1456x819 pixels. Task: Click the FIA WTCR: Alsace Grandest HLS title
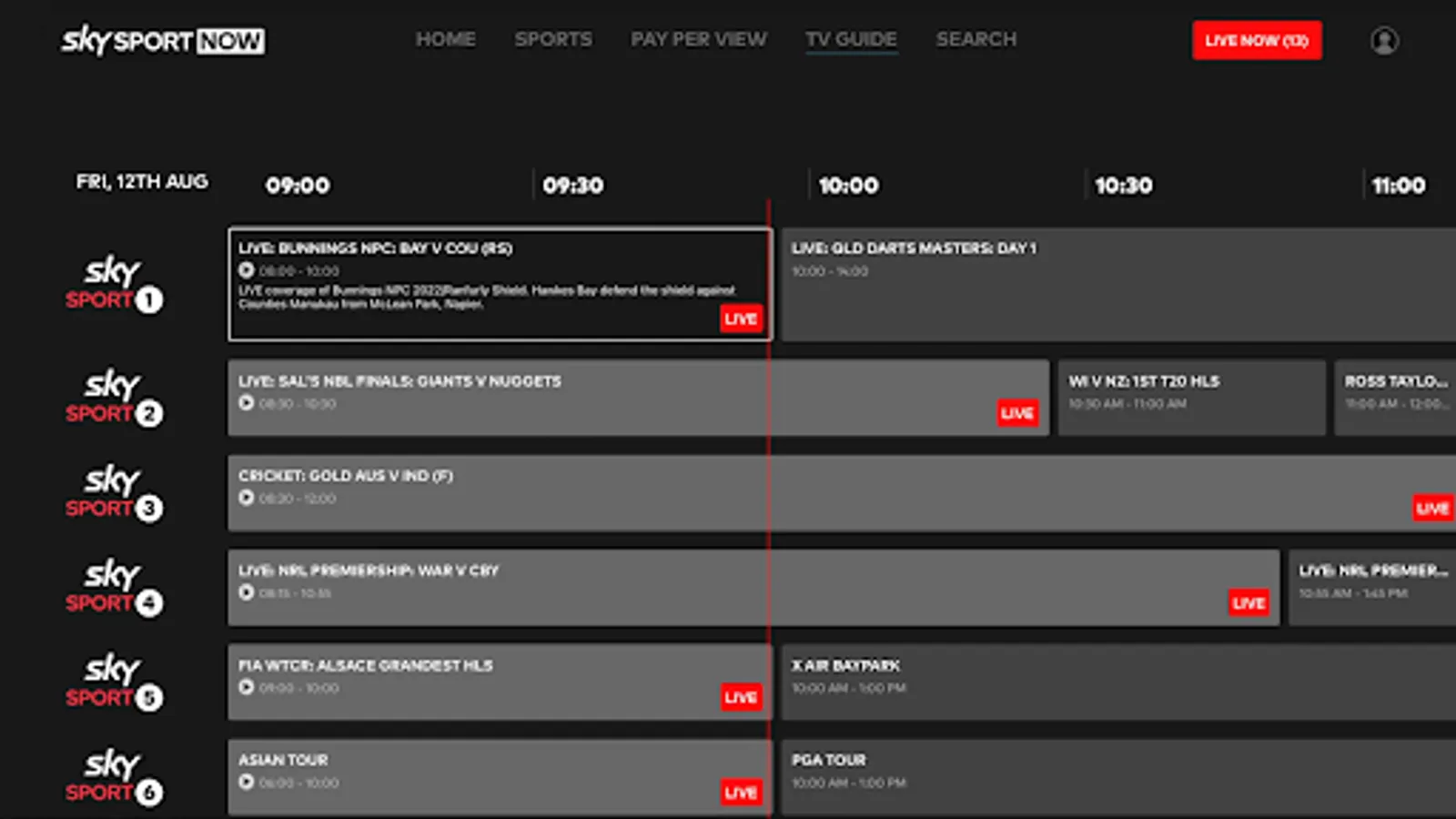(x=366, y=665)
